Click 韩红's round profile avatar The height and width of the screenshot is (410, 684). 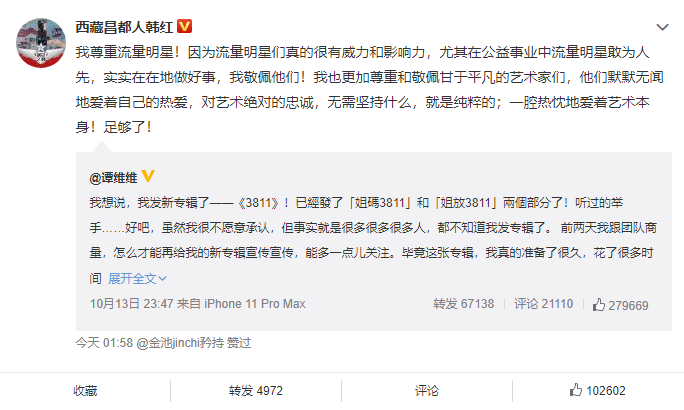[x=41, y=43]
